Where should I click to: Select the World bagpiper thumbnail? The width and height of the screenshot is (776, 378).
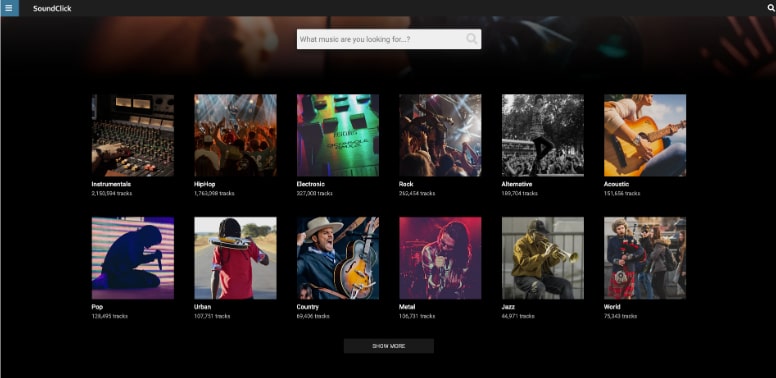point(645,258)
